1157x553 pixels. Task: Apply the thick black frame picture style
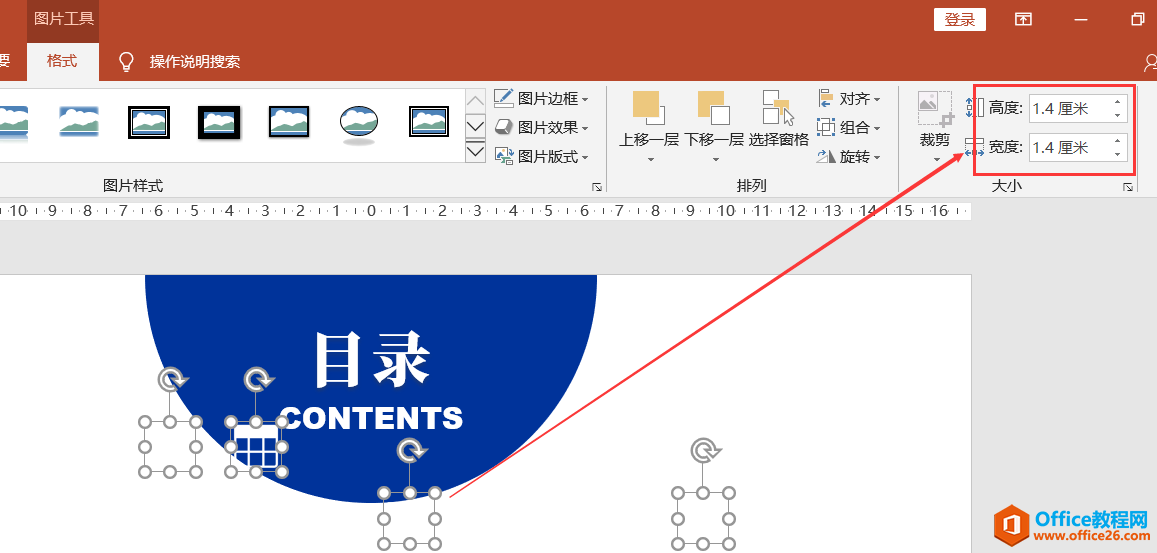coord(219,122)
